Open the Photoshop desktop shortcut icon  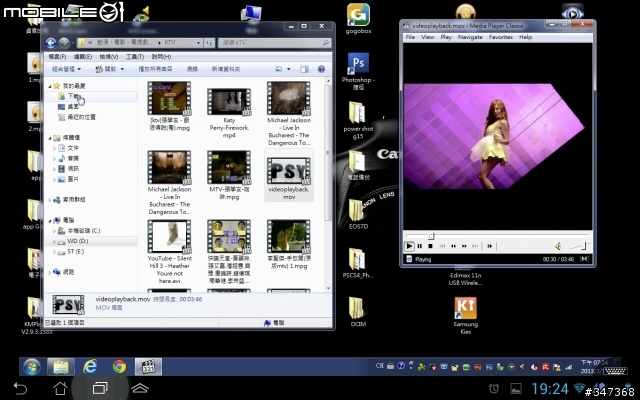[x=356, y=64]
